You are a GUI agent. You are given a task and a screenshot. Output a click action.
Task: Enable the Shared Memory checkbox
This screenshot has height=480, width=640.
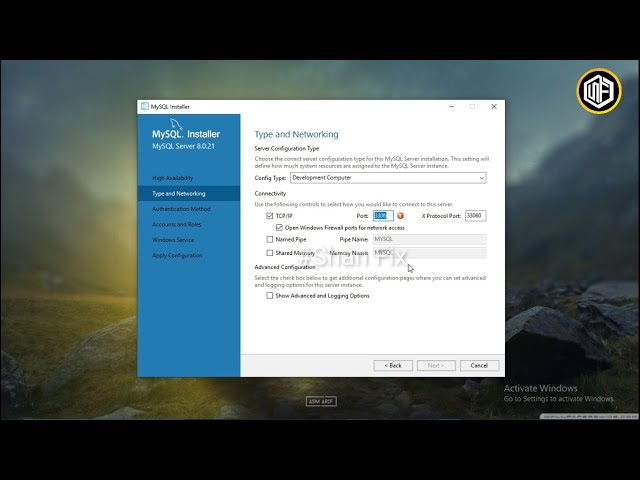(x=270, y=253)
